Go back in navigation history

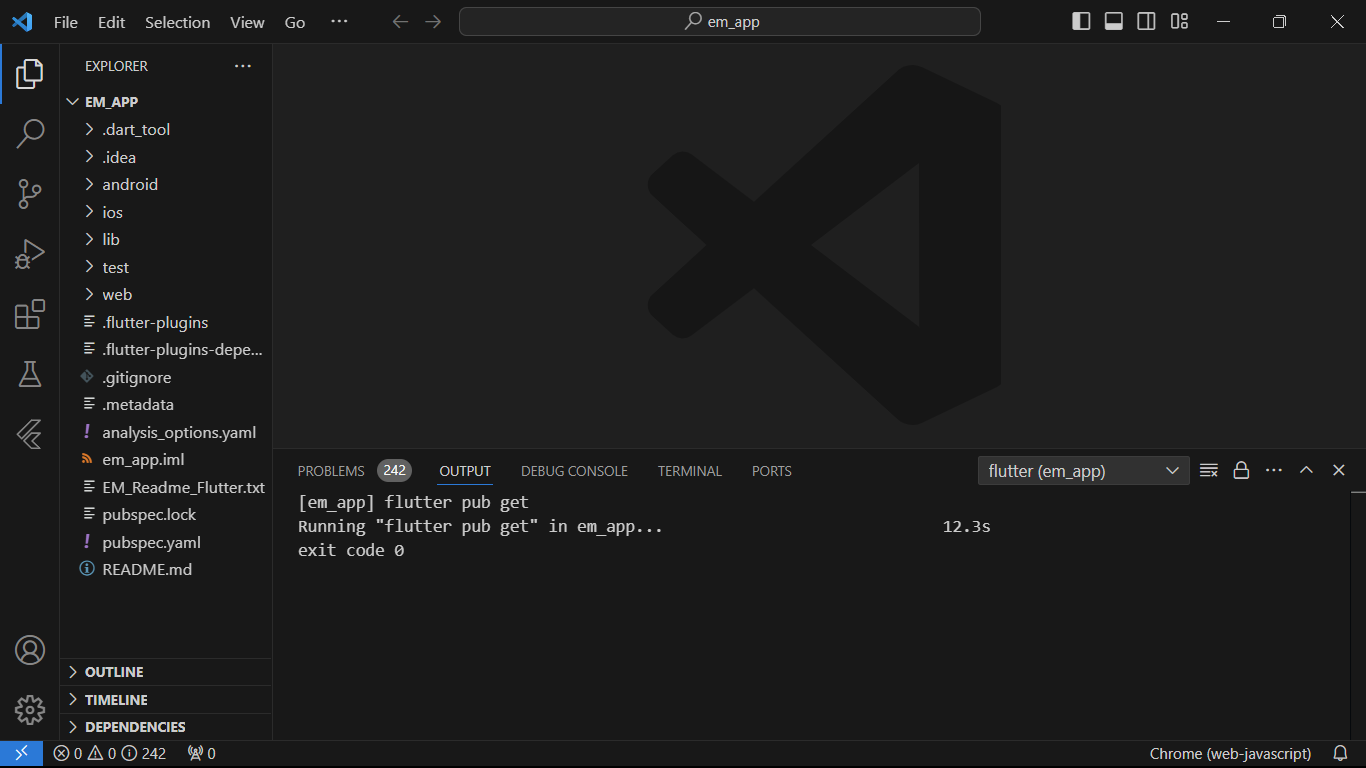coord(400,21)
